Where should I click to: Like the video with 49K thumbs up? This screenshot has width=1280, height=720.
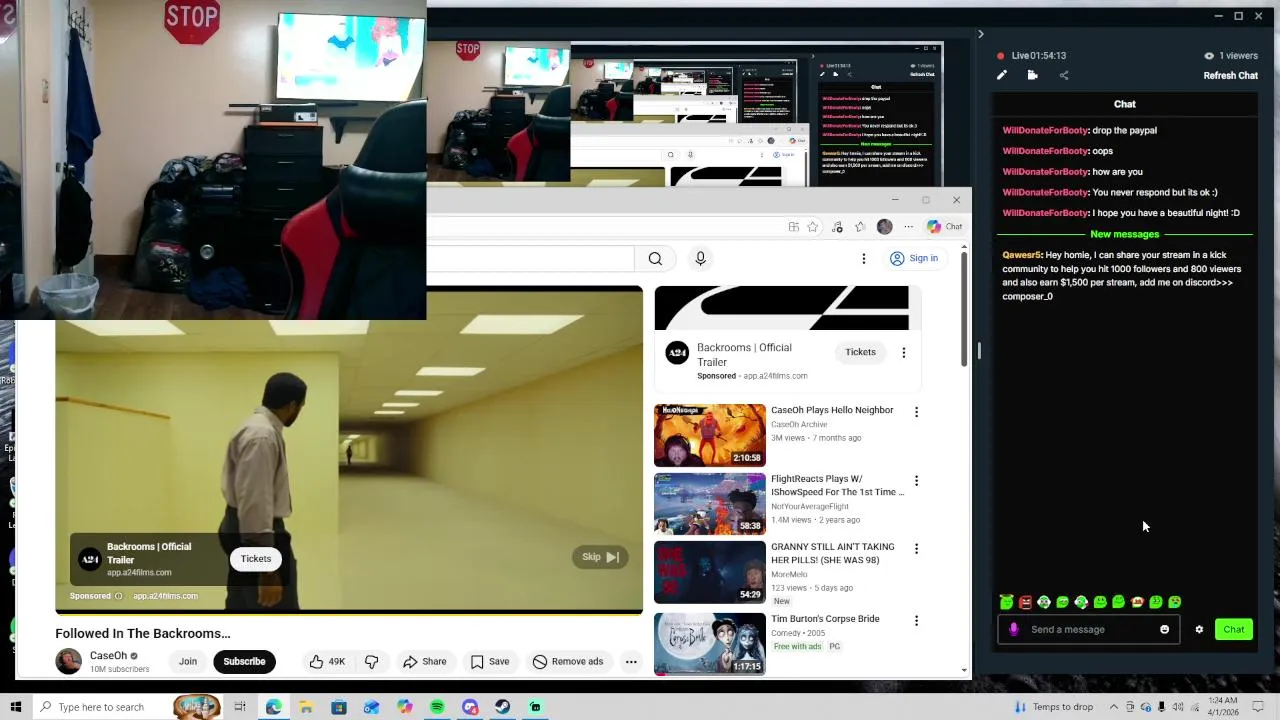(x=327, y=661)
